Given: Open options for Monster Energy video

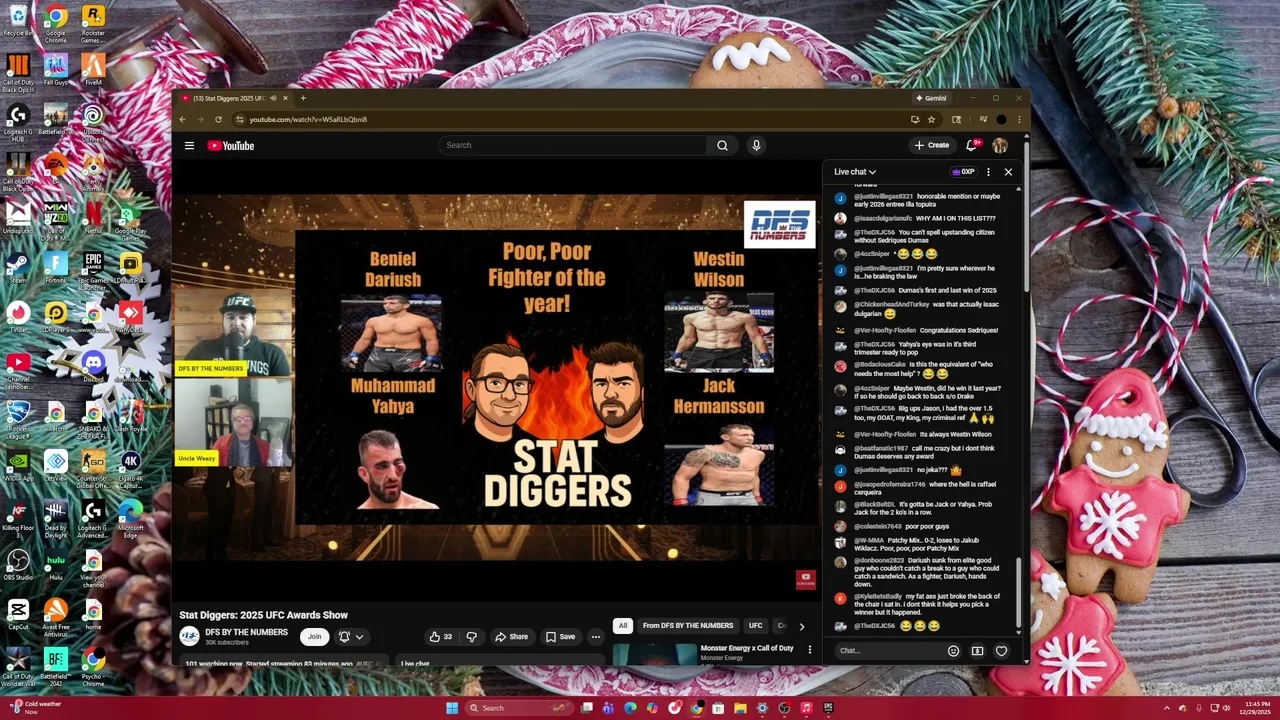Looking at the screenshot, I should tap(810, 650).
